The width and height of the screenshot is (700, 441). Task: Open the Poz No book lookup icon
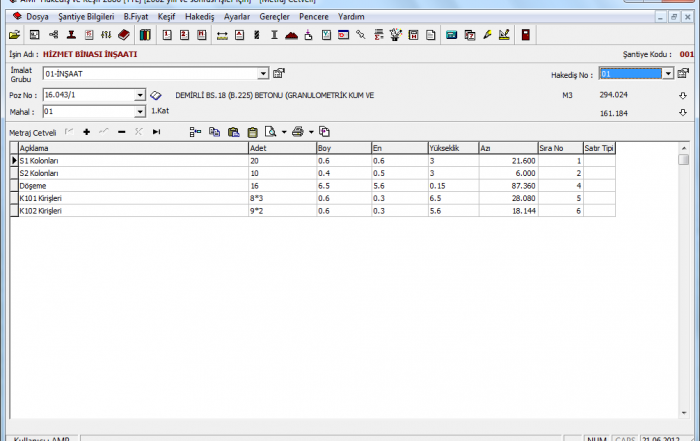(156, 95)
